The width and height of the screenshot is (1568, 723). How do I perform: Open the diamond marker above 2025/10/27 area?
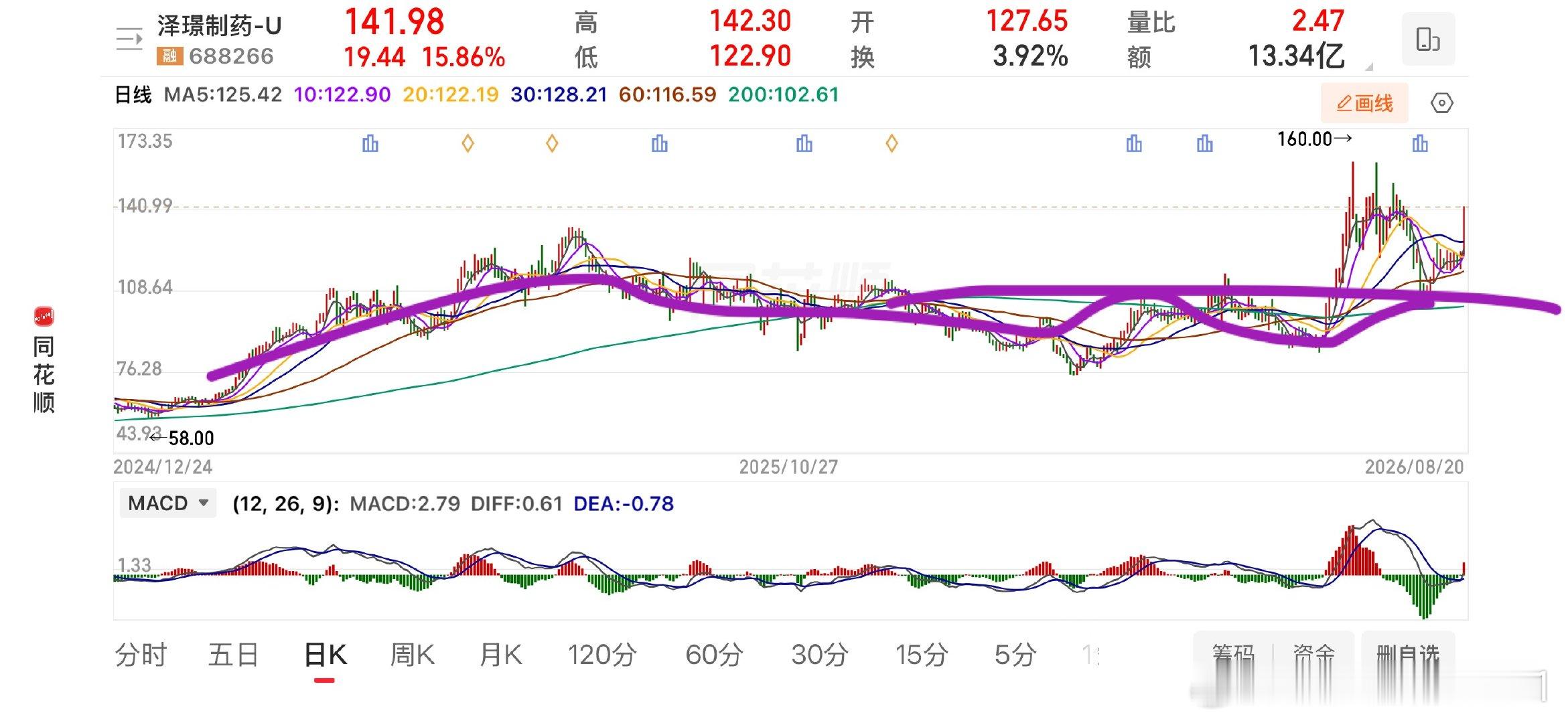point(892,143)
